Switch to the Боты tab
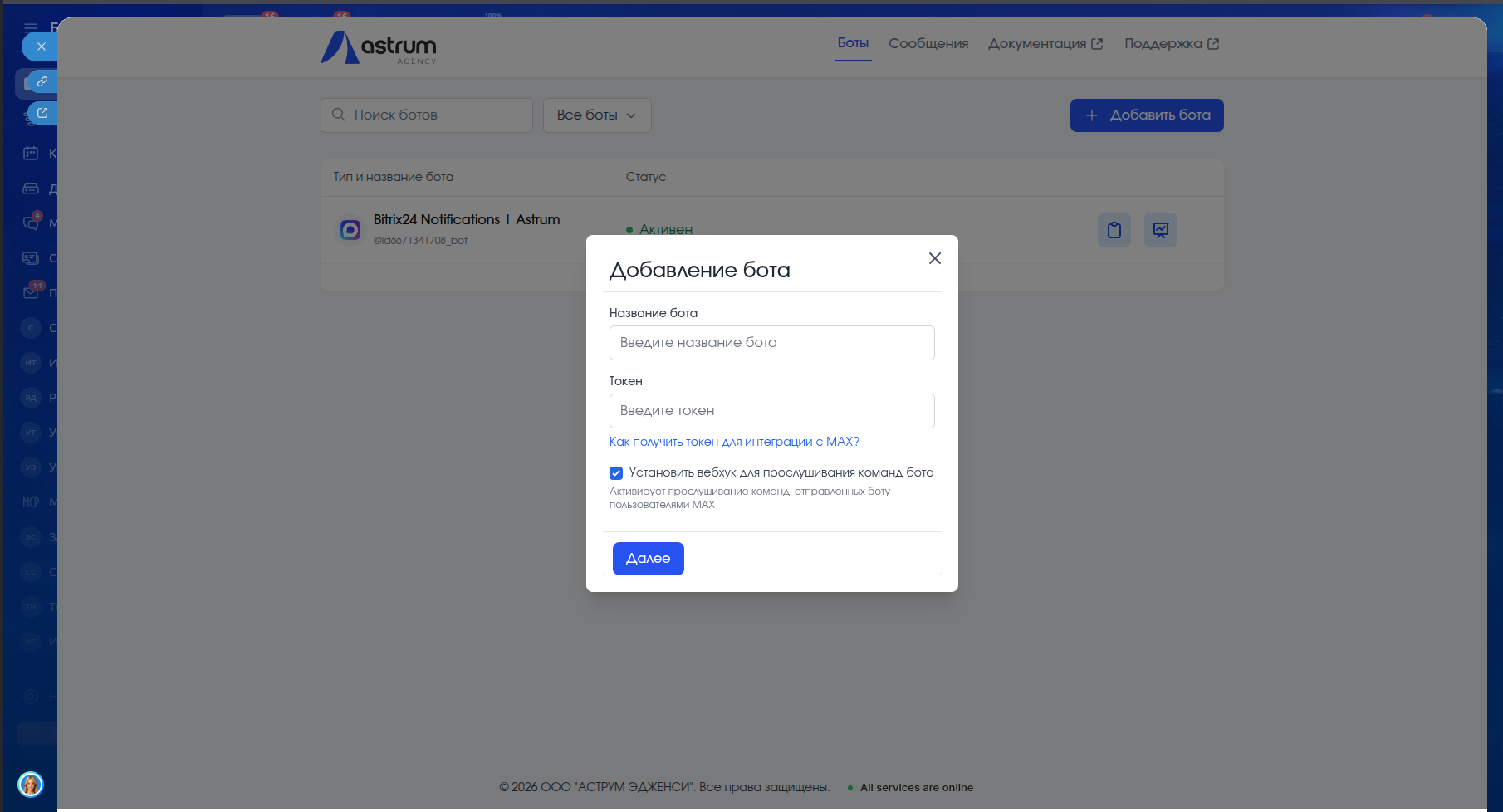Viewport: 1503px width, 812px height. coord(853,43)
